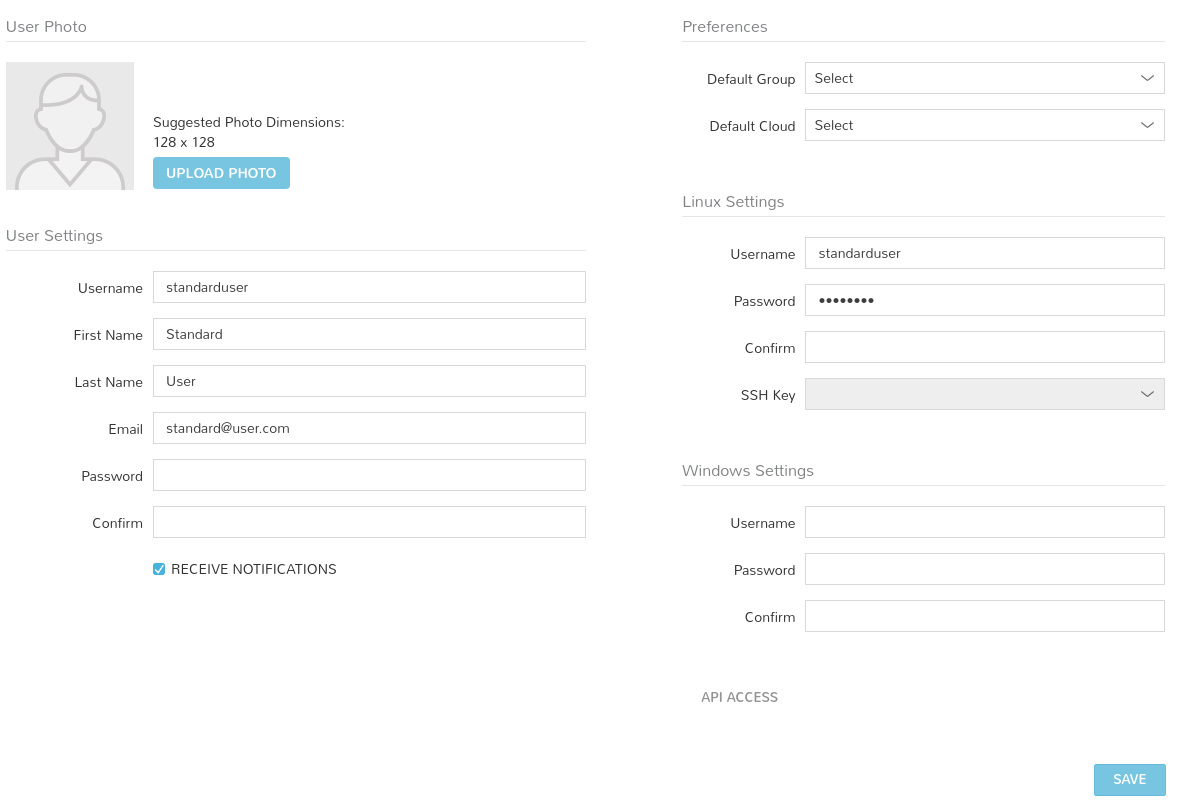This screenshot has height=804, width=1179.
Task: Click the Email input field
Action: [369, 428]
